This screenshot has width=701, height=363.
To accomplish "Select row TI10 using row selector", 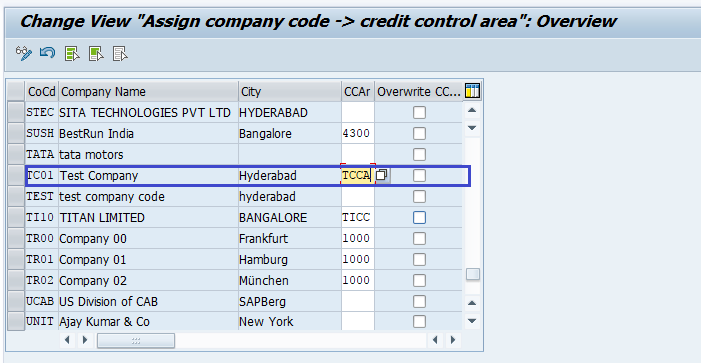I will coord(16,218).
